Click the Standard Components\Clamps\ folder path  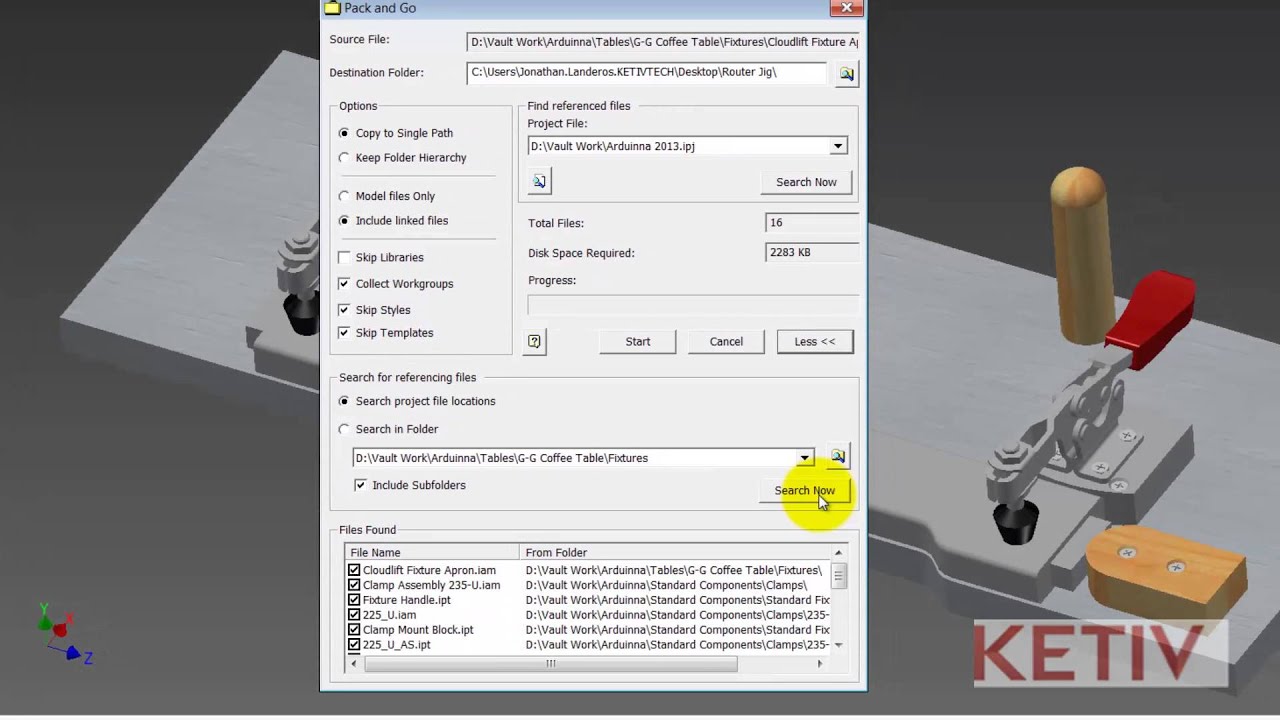(666, 585)
